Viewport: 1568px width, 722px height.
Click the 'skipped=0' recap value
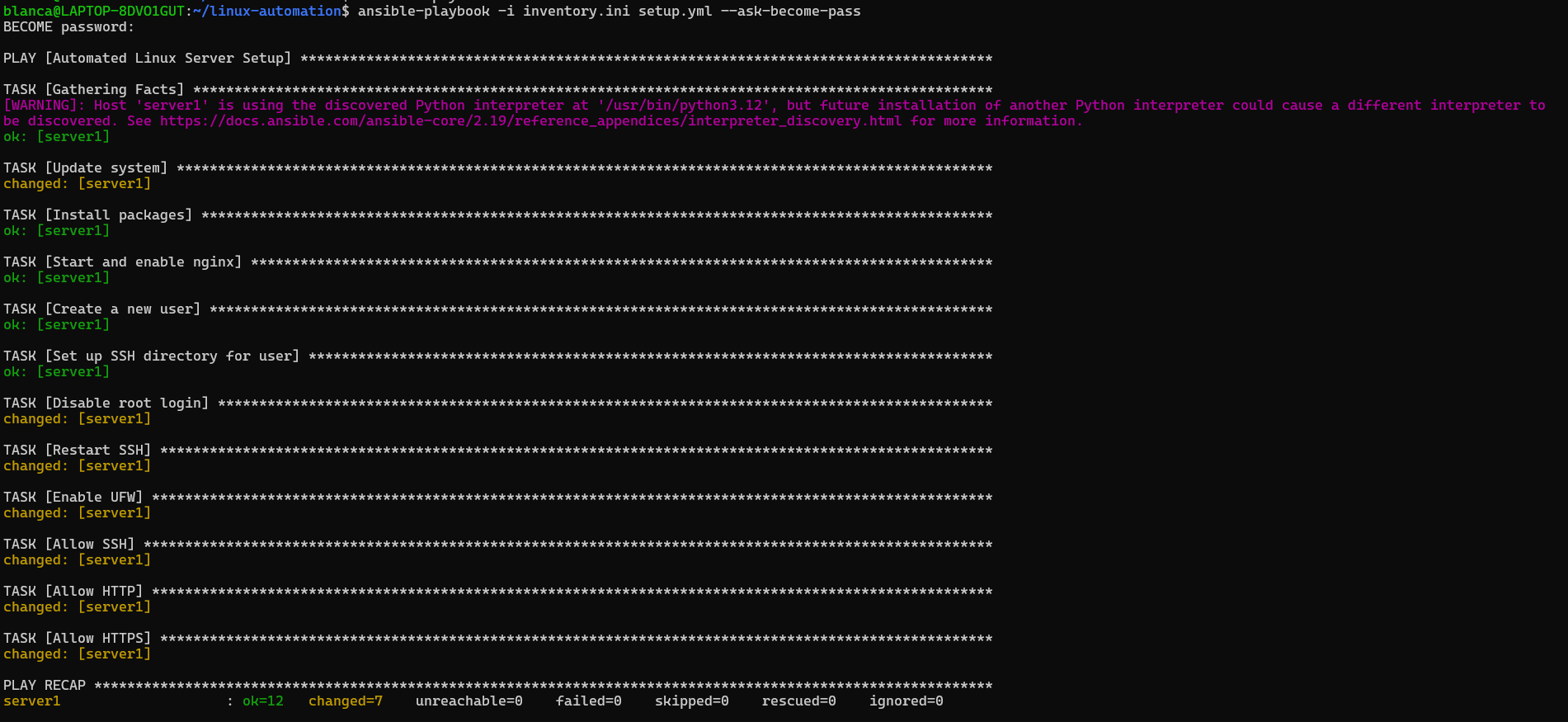[692, 701]
